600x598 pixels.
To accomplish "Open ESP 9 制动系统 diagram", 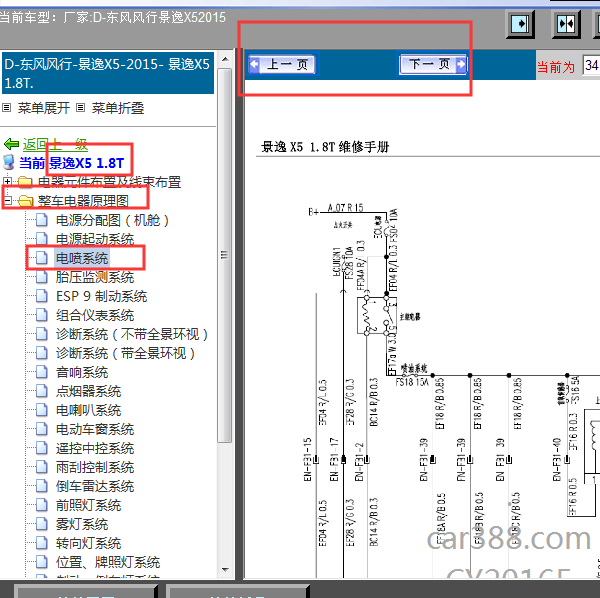I will 101,297.
